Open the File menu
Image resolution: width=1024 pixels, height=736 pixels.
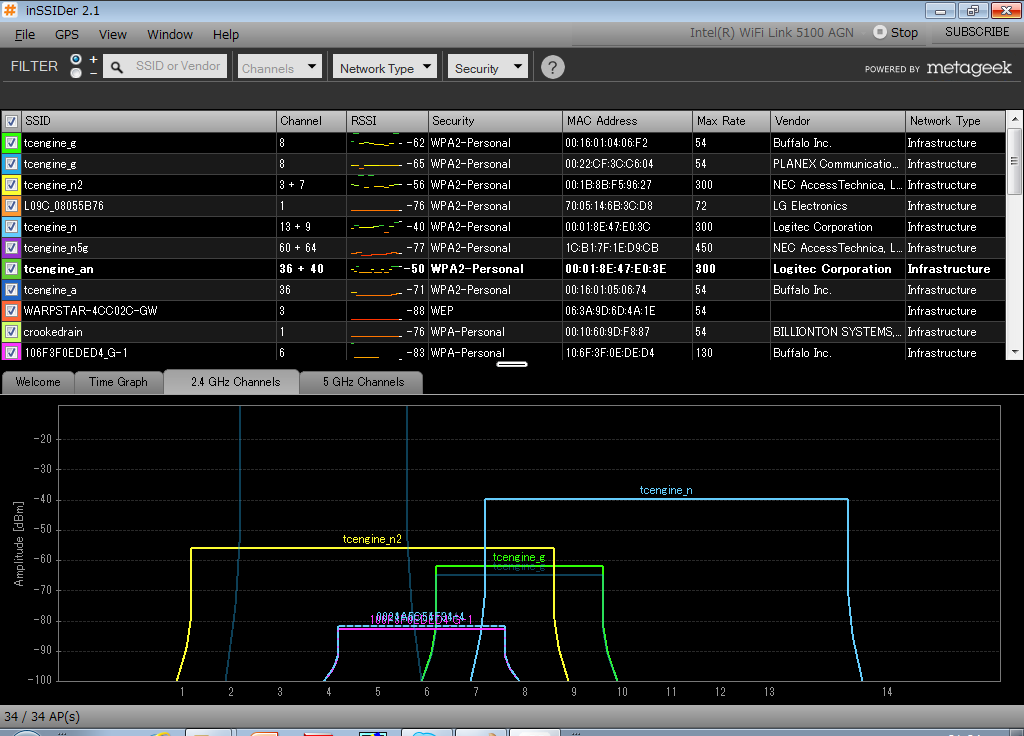pos(25,35)
